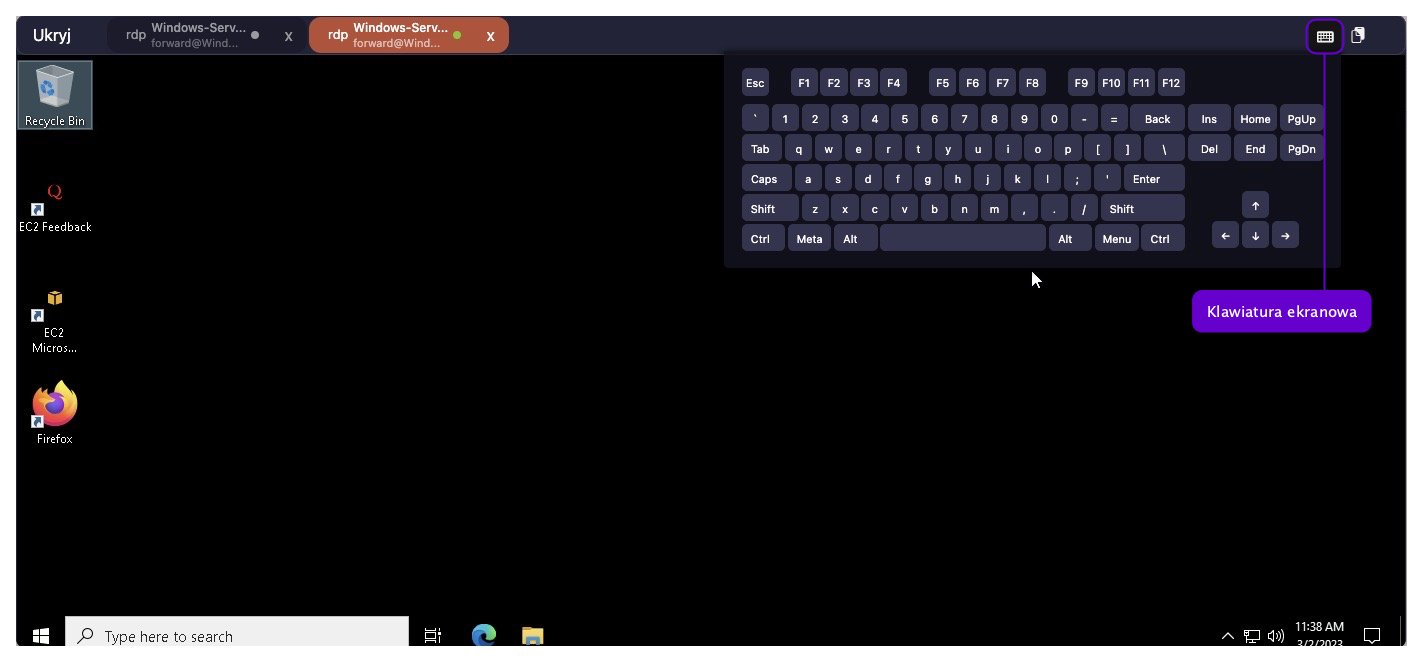Switch to the inactive first rdp tab
The width and height of the screenshot is (1422, 669).
pos(192,36)
